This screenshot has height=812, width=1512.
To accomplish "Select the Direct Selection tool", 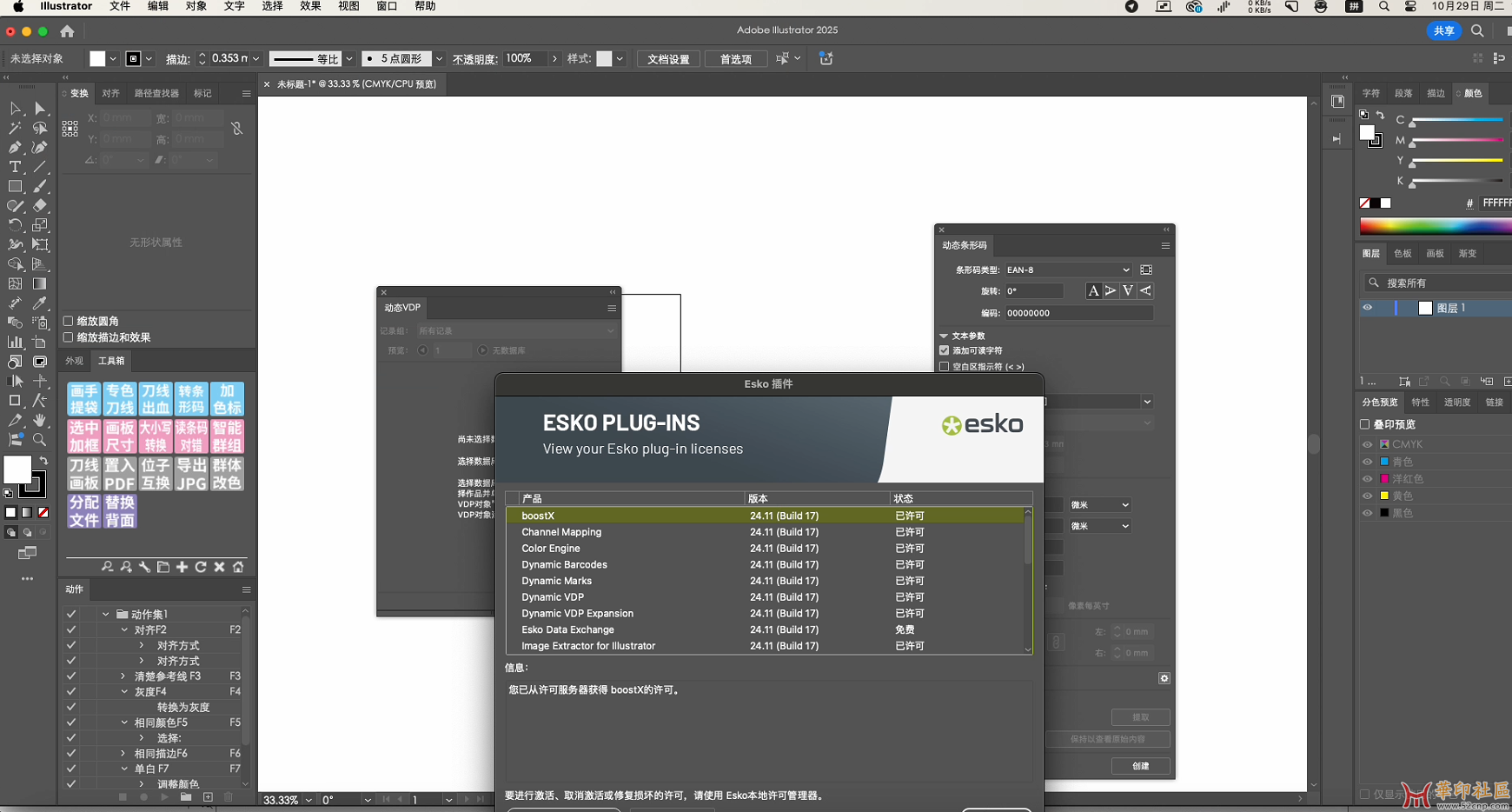I will tap(40, 109).
